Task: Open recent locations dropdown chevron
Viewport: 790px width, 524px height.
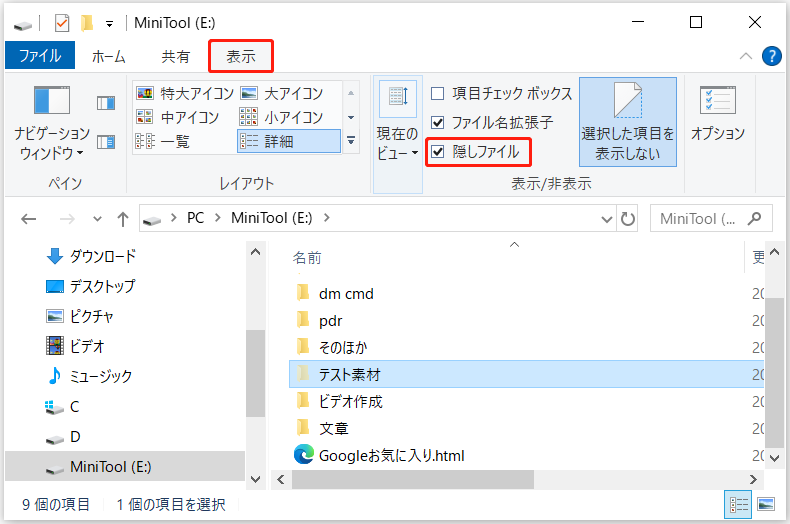Action: [97, 219]
